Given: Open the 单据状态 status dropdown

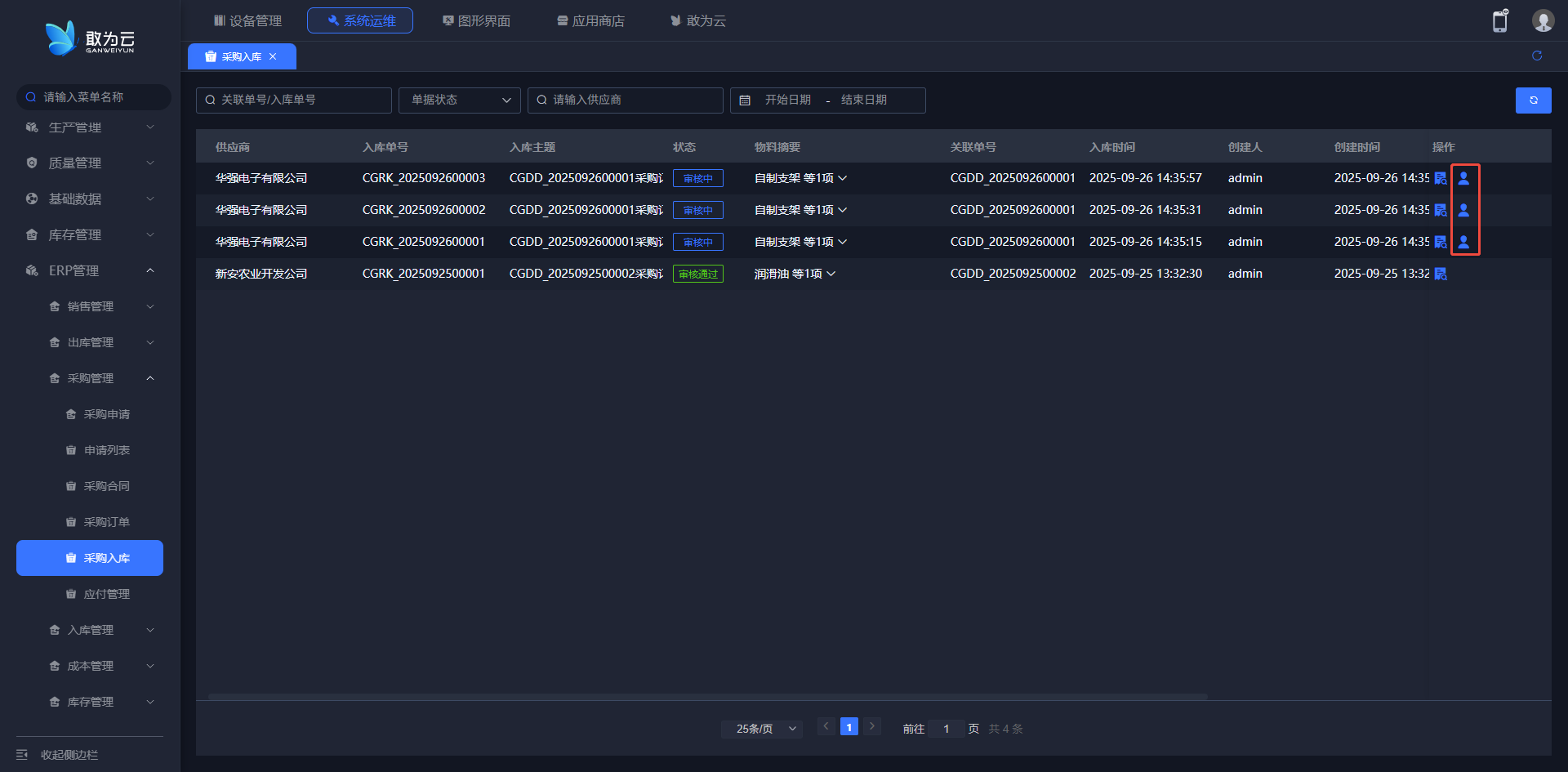Looking at the screenshot, I should (459, 100).
